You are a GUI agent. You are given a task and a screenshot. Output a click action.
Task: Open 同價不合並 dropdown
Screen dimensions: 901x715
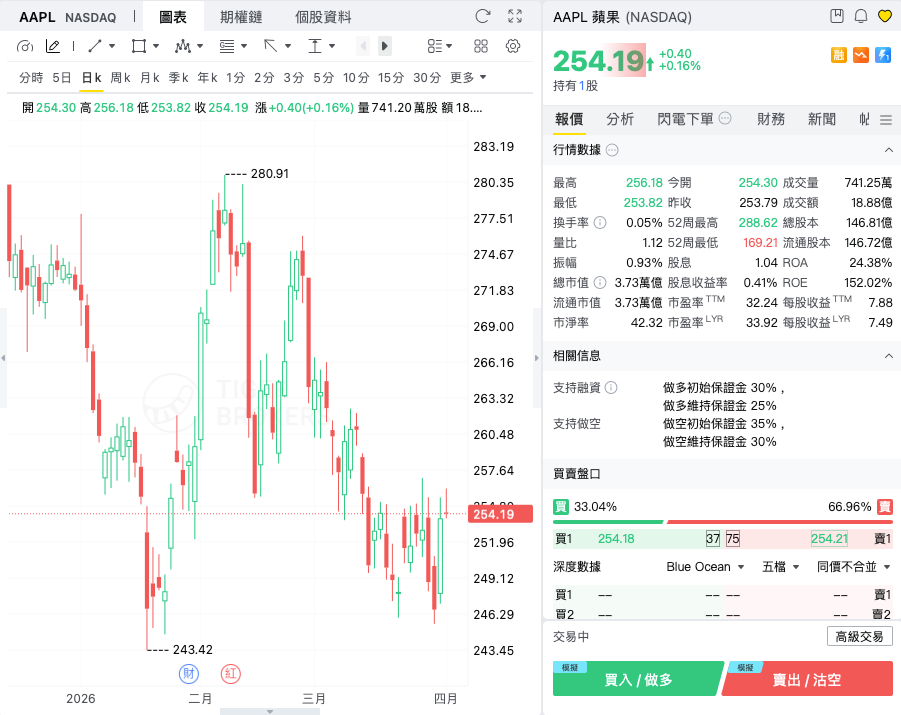pyautogui.click(x=853, y=567)
